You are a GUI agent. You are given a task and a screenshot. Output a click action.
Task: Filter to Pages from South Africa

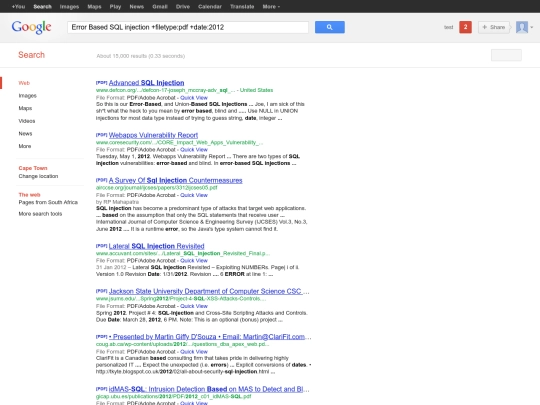(x=48, y=202)
